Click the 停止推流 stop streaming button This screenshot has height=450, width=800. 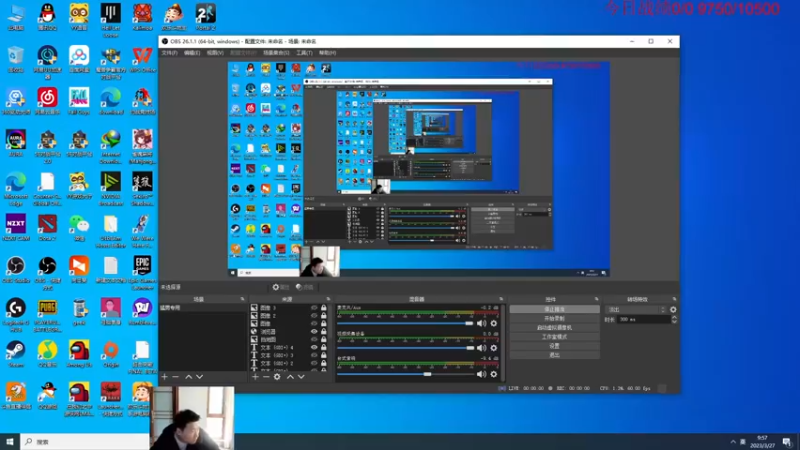pyautogui.click(x=555, y=309)
